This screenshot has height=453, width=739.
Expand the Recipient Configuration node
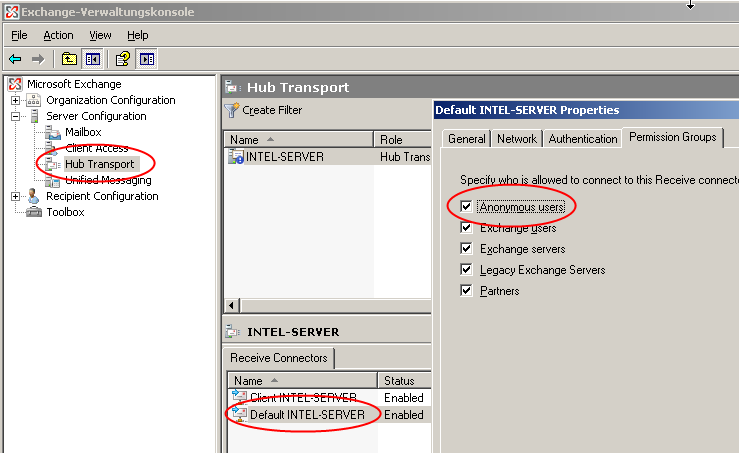pyautogui.click(x=16, y=197)
